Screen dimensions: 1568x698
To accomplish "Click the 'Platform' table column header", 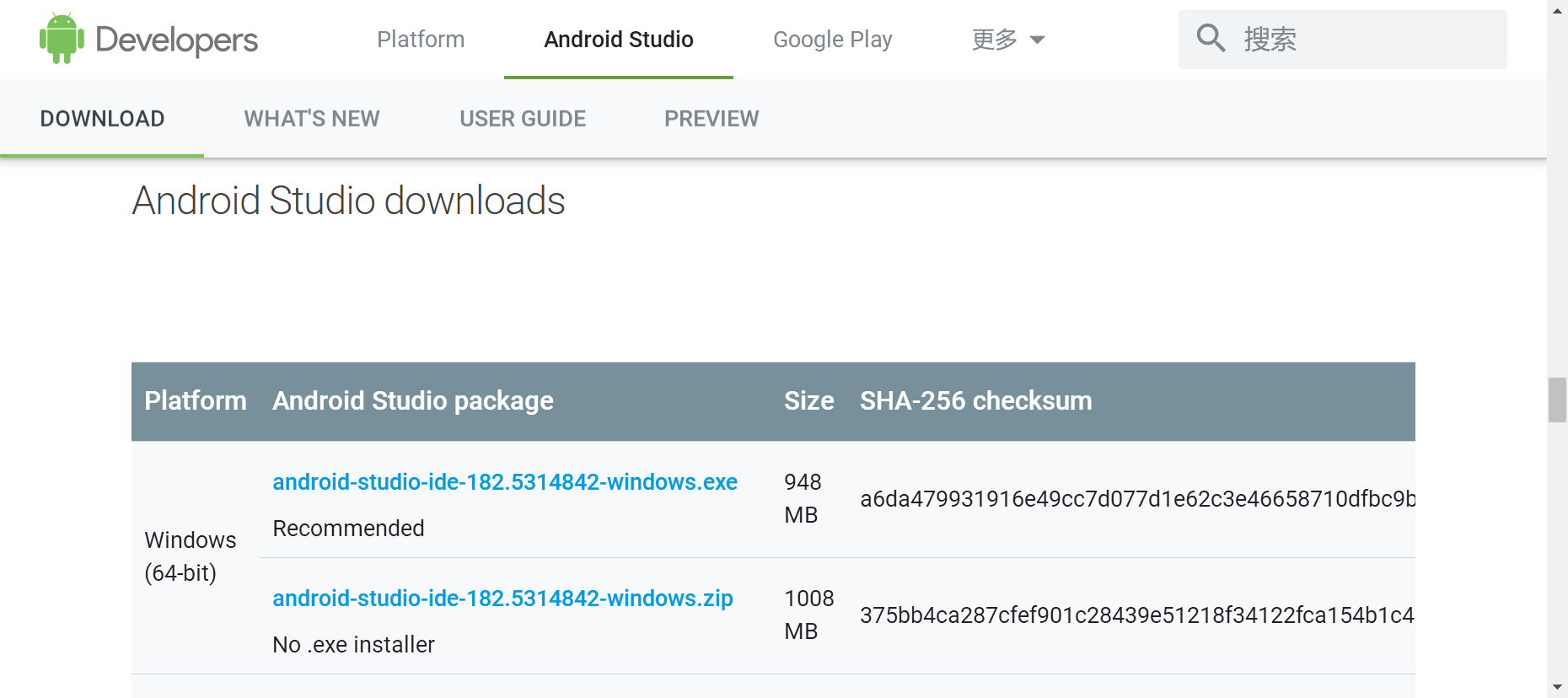I will coord(196,401).
